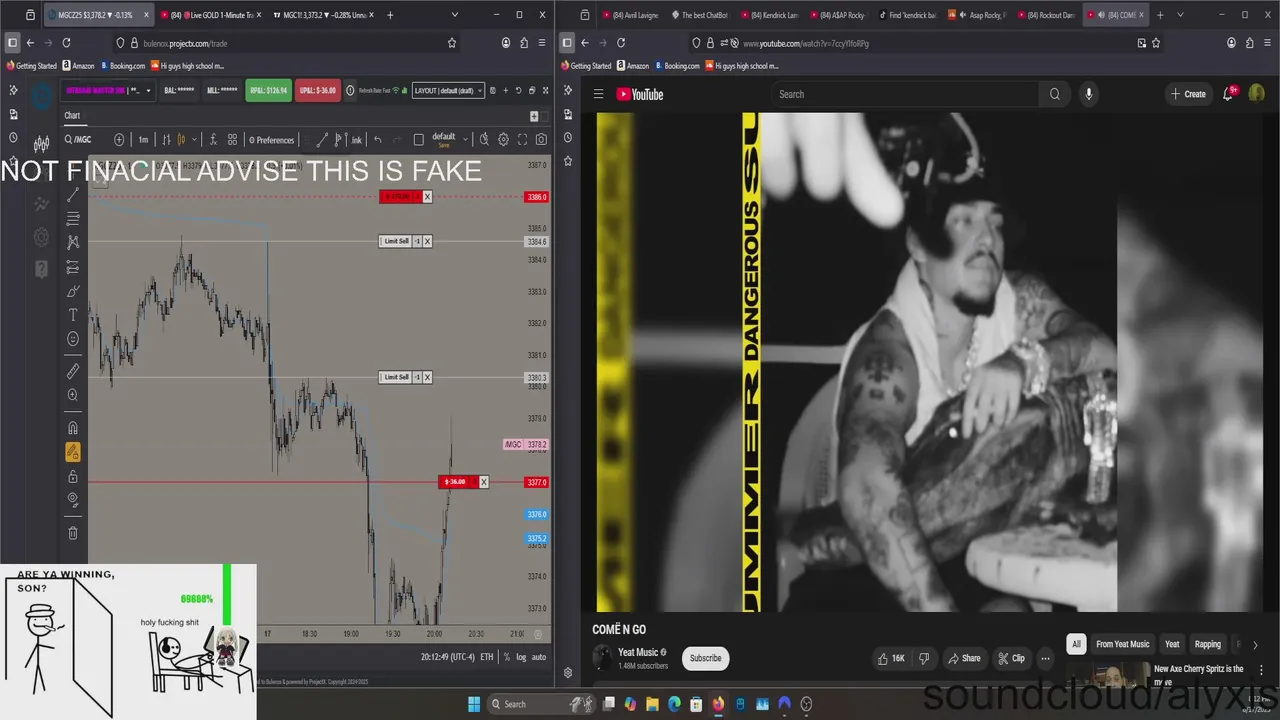This screenshot has width=1280, height=720.
Task: Toggle the highlighted stay-in-drawing-mode pencil
Action: point(73,452)
